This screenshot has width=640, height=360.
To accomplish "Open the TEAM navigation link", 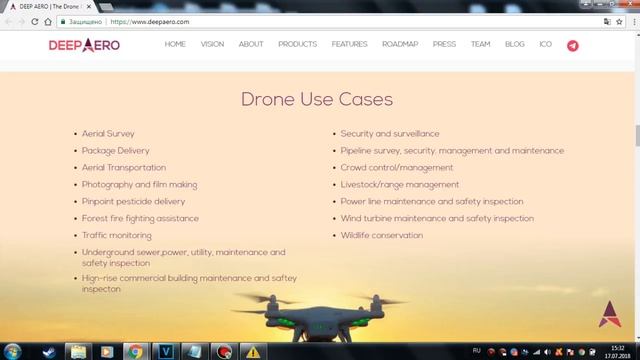I will coord(480,44).
